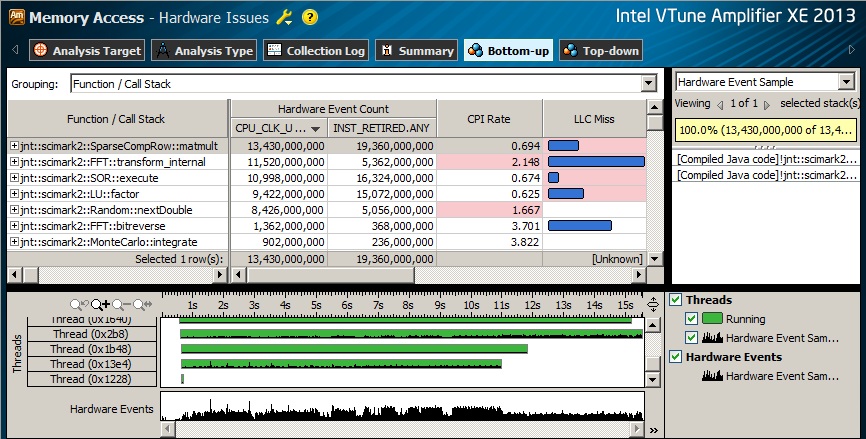Click timeline row height adjust icon
Viewport: 866px width, 439px height.
pos(653,304)
